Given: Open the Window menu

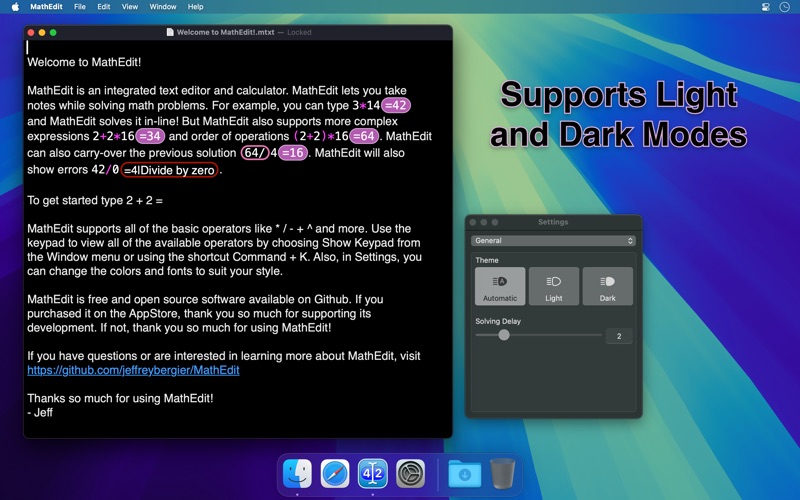Looking at the screenshot, I should pyautogui.click(x=163, y=7).
